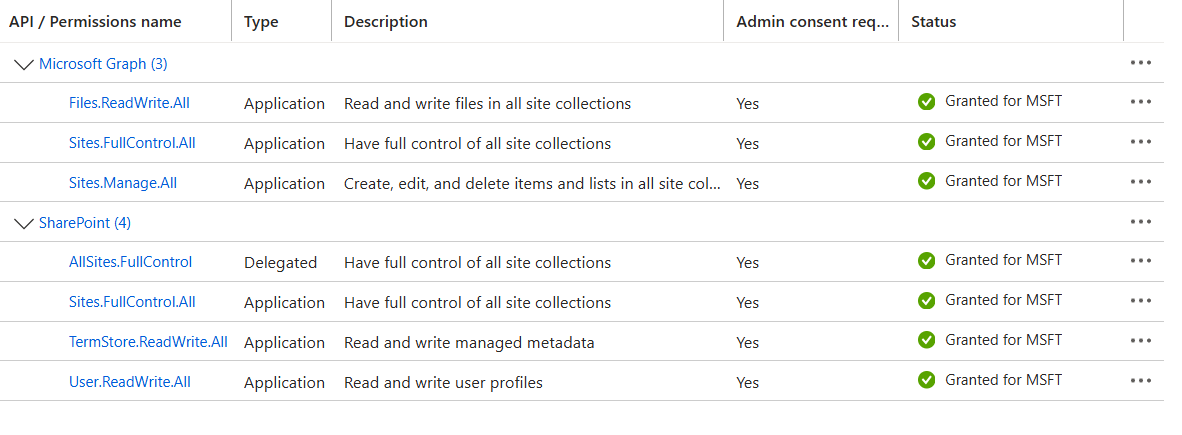Collapse the Microsoft Graph group chevron

(24, 65)
